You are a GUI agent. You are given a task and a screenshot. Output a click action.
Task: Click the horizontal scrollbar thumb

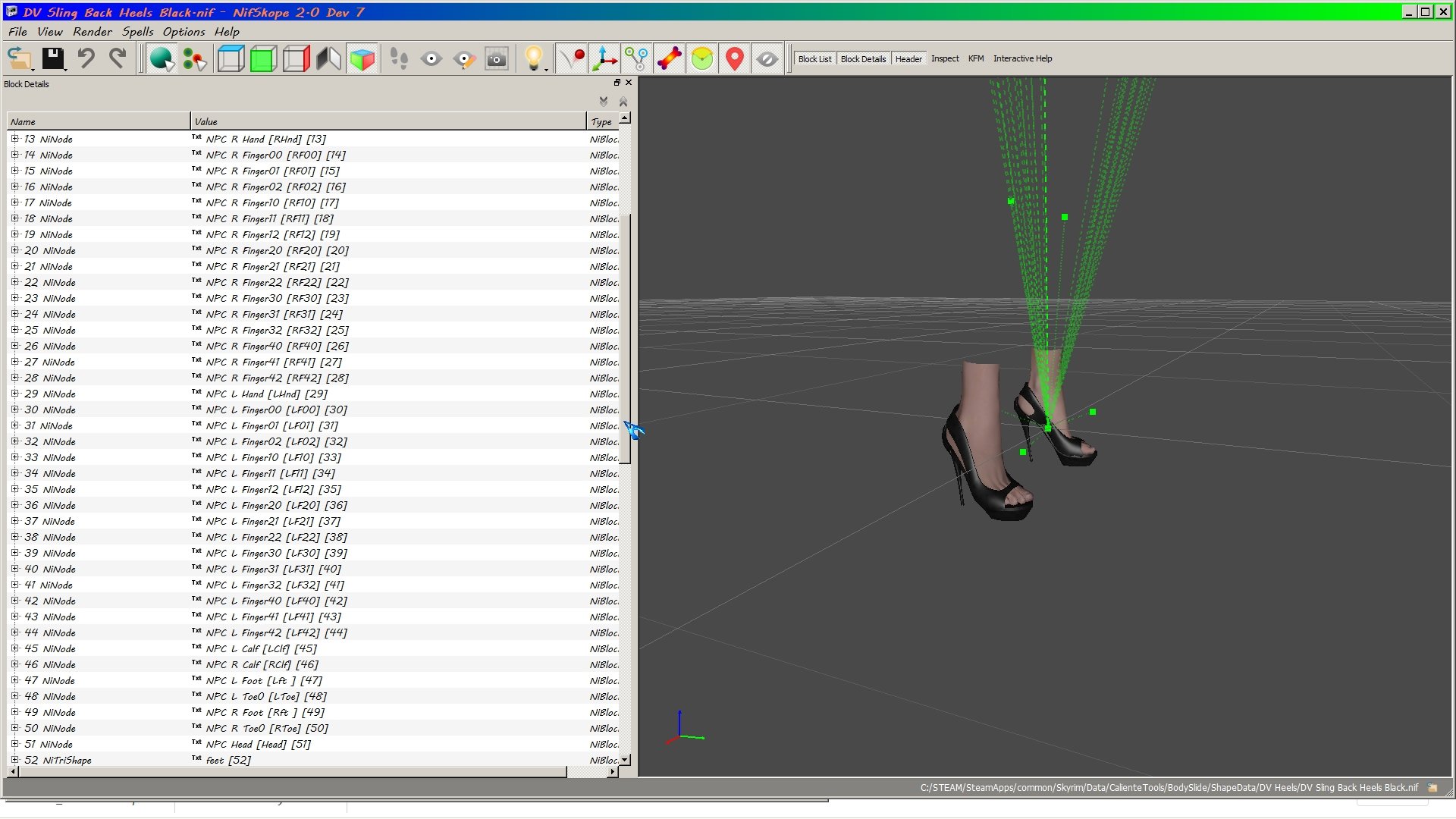click(x=293, y=771)
